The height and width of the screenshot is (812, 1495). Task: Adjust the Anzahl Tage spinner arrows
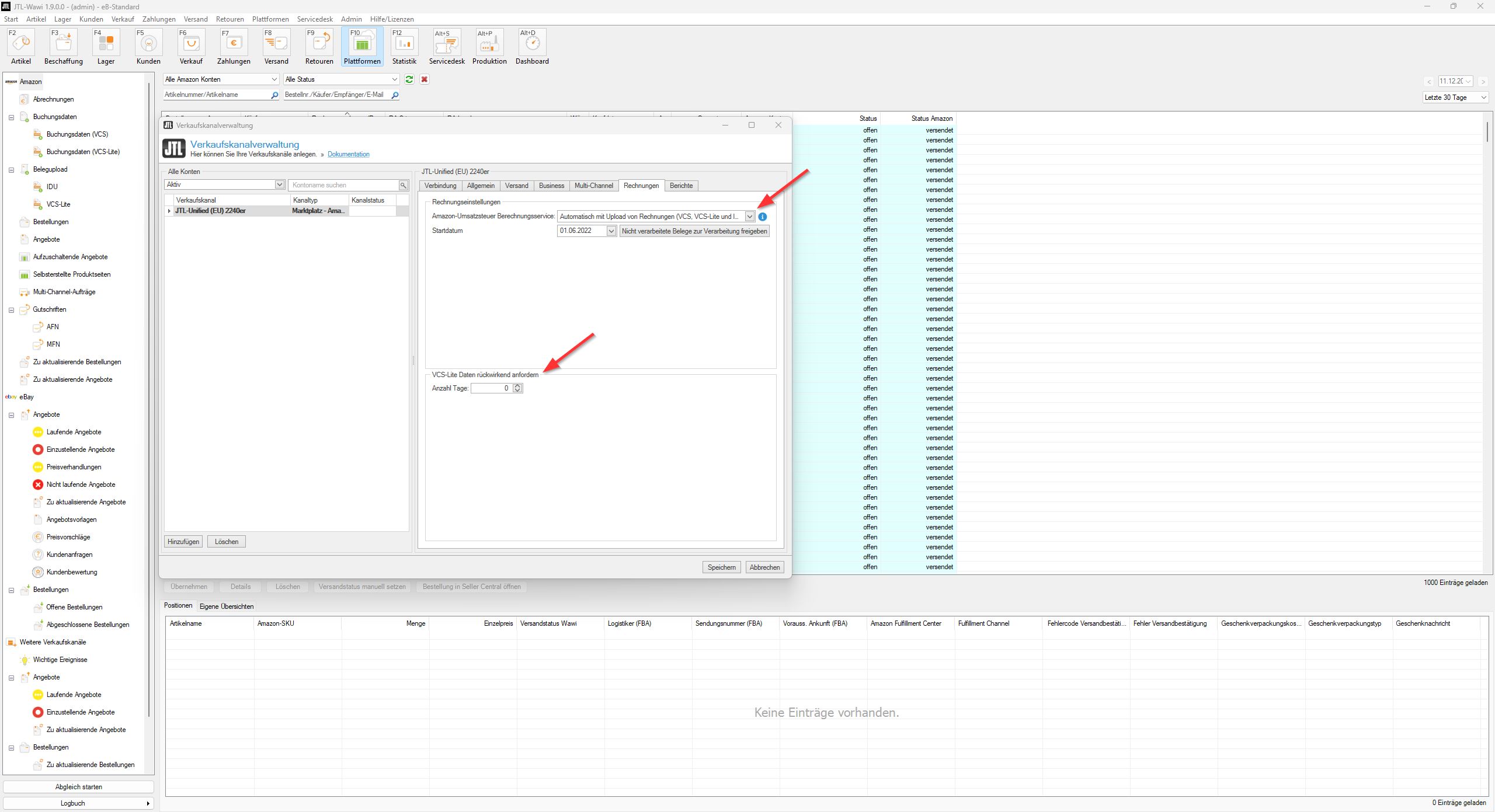[x=517, y=388]
